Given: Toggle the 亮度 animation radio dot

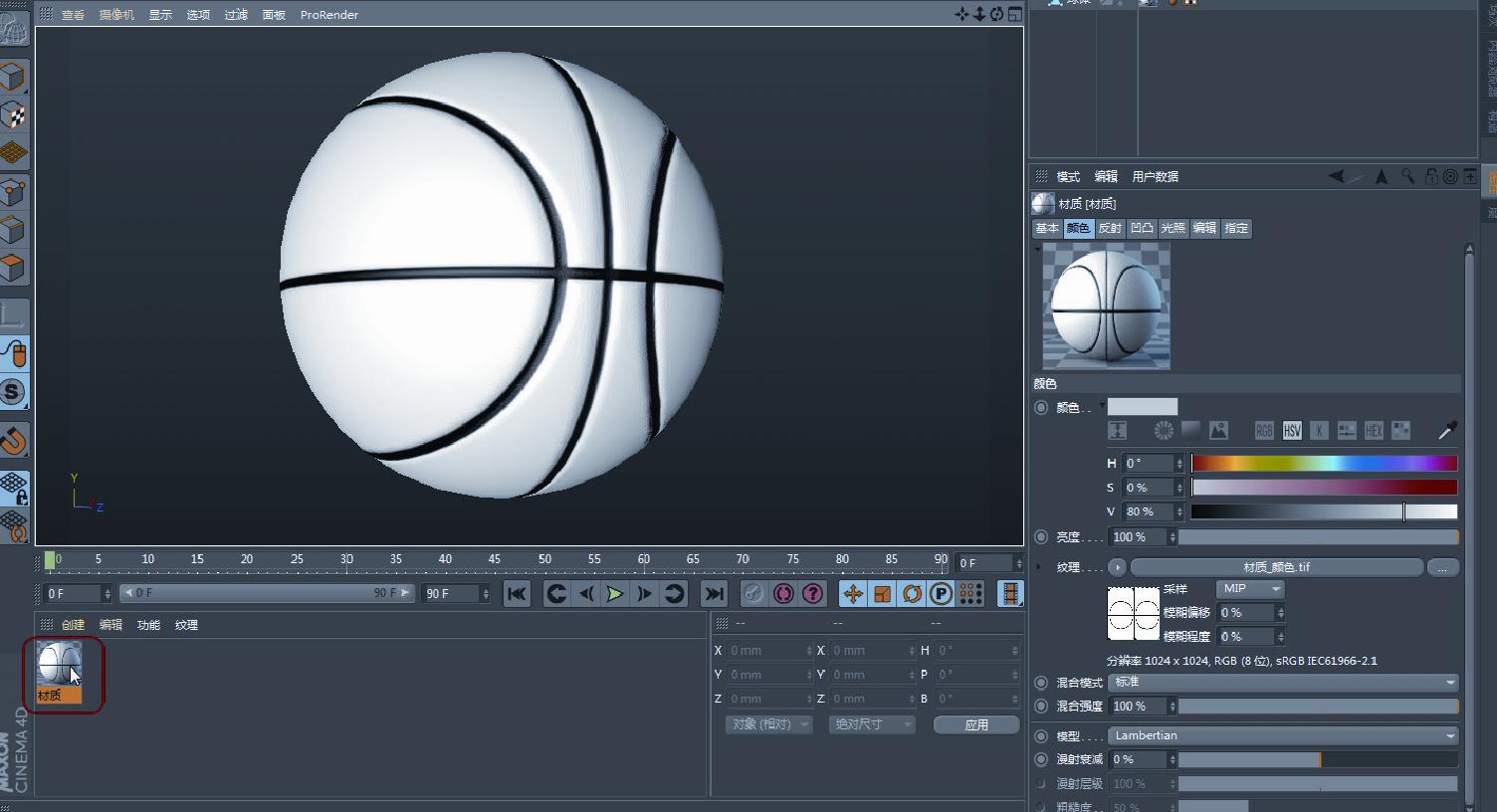Looking at the screenshot, I should 1041,536.
